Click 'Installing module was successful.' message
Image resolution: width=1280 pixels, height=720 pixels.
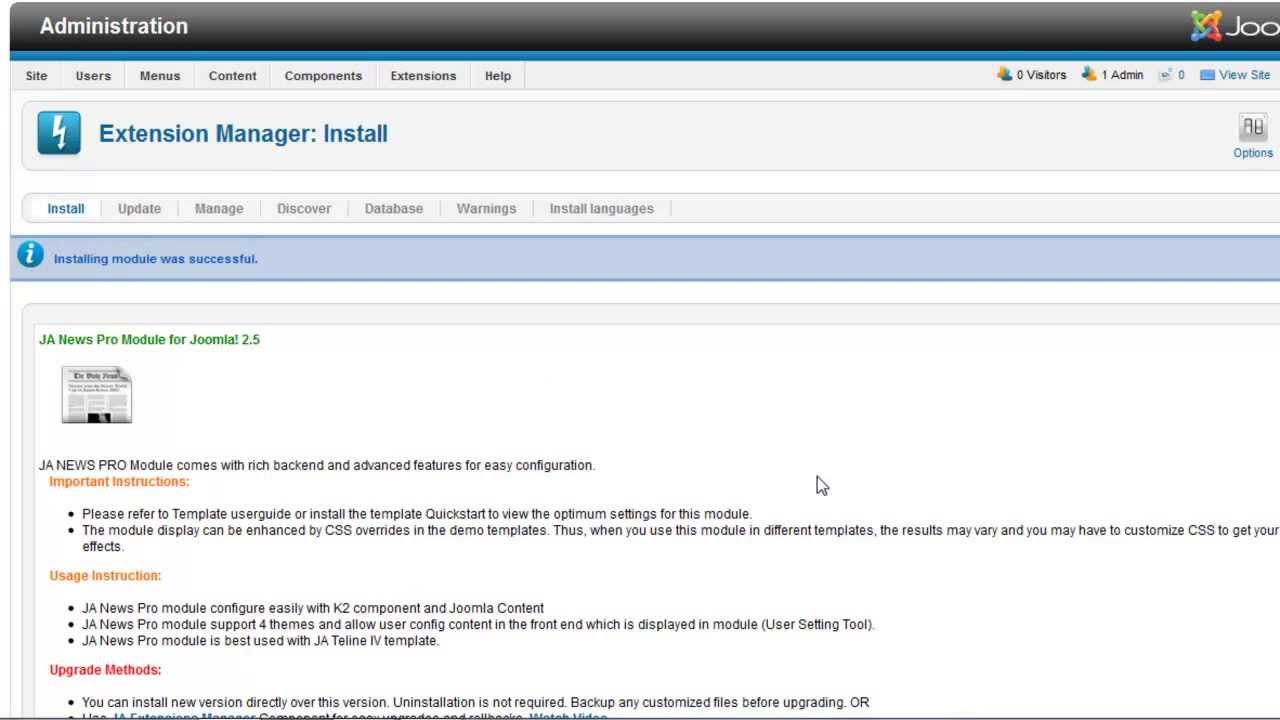(156, 259)
